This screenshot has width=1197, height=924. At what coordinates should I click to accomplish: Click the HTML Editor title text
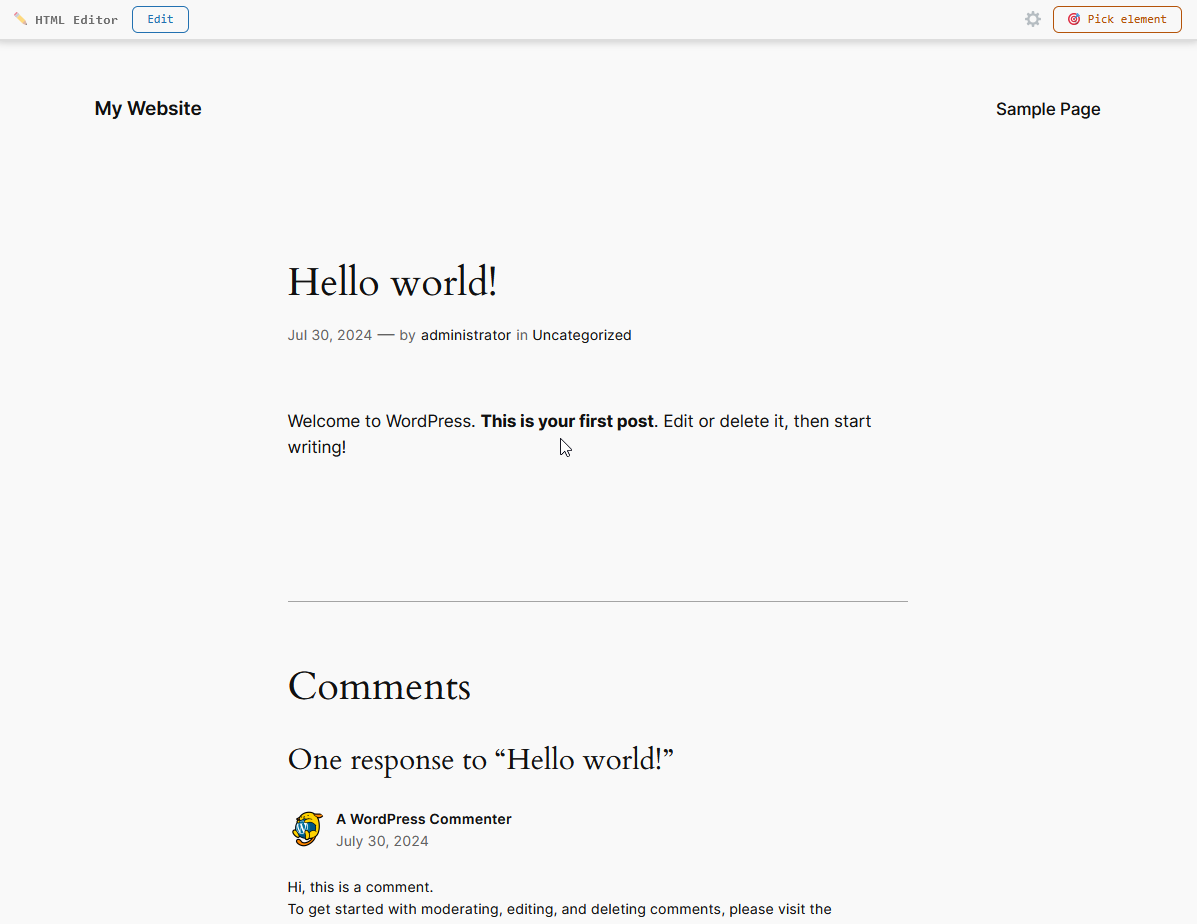(x=76, y=20)
